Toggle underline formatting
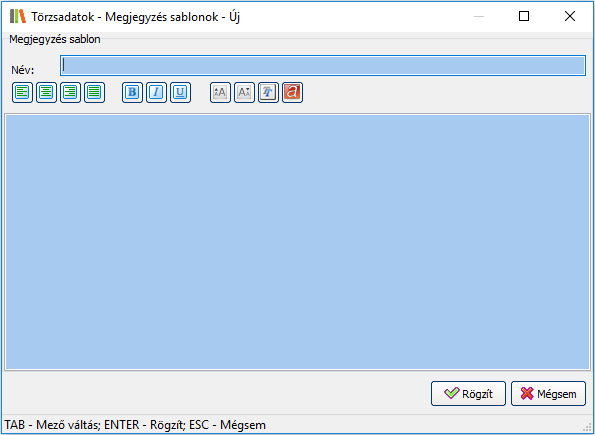This screenshot has height=435, width=595. 180,93
